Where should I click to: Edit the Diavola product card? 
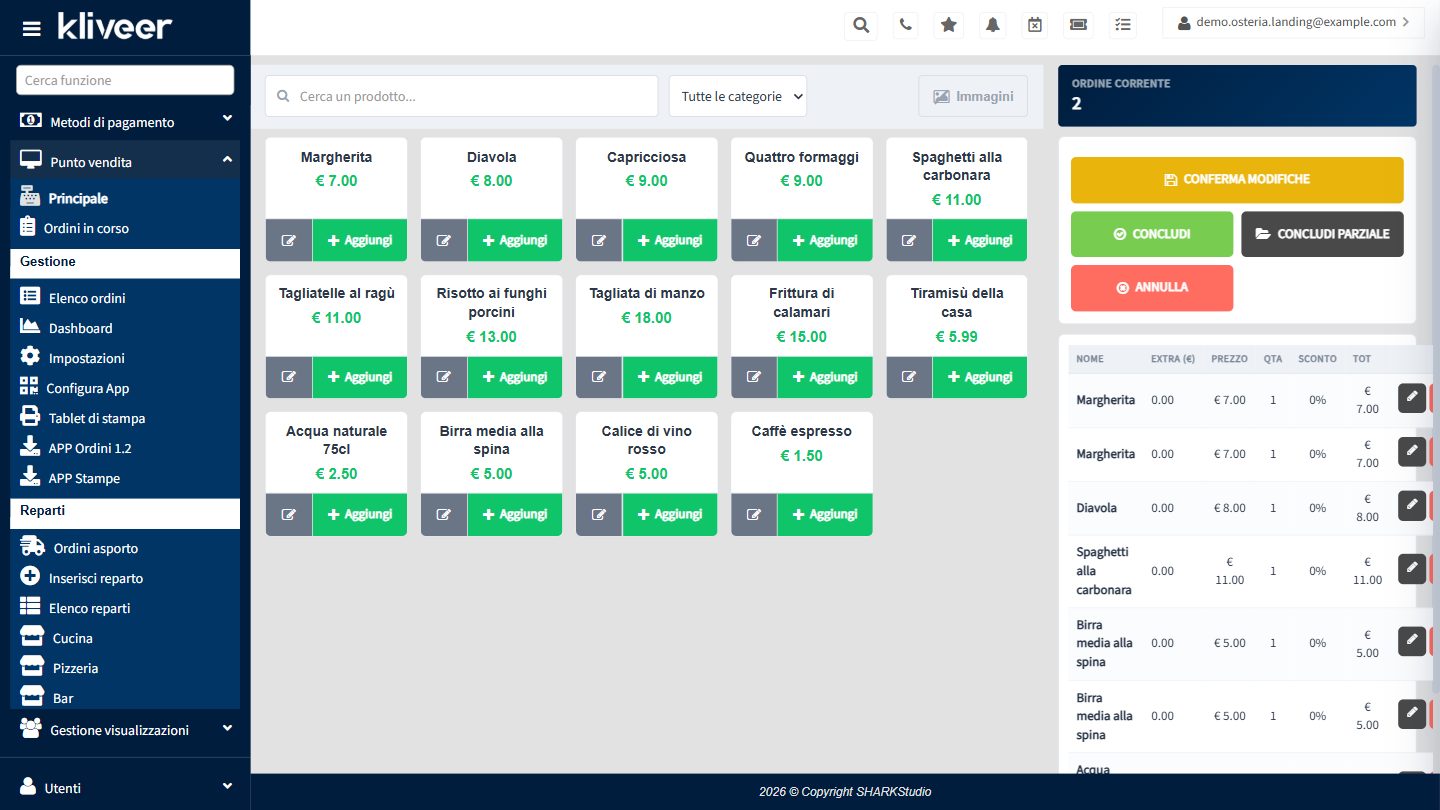coord(444,240)
